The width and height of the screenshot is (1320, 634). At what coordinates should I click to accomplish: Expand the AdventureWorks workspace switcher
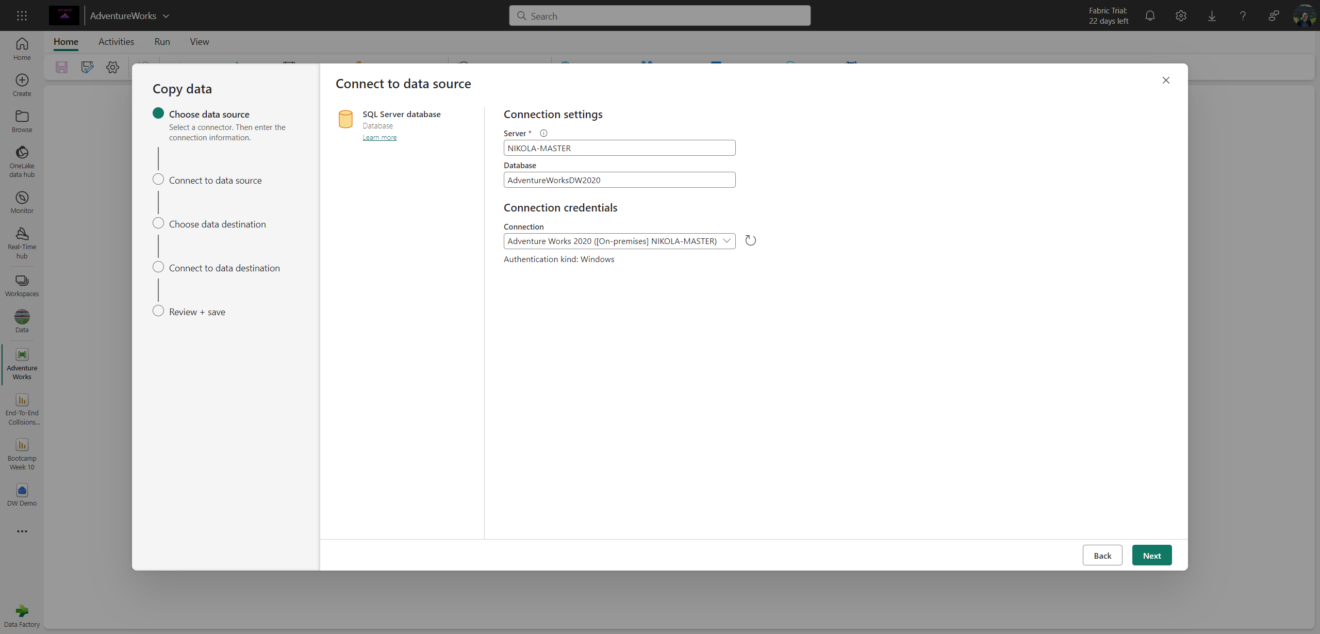coord(165,15)
